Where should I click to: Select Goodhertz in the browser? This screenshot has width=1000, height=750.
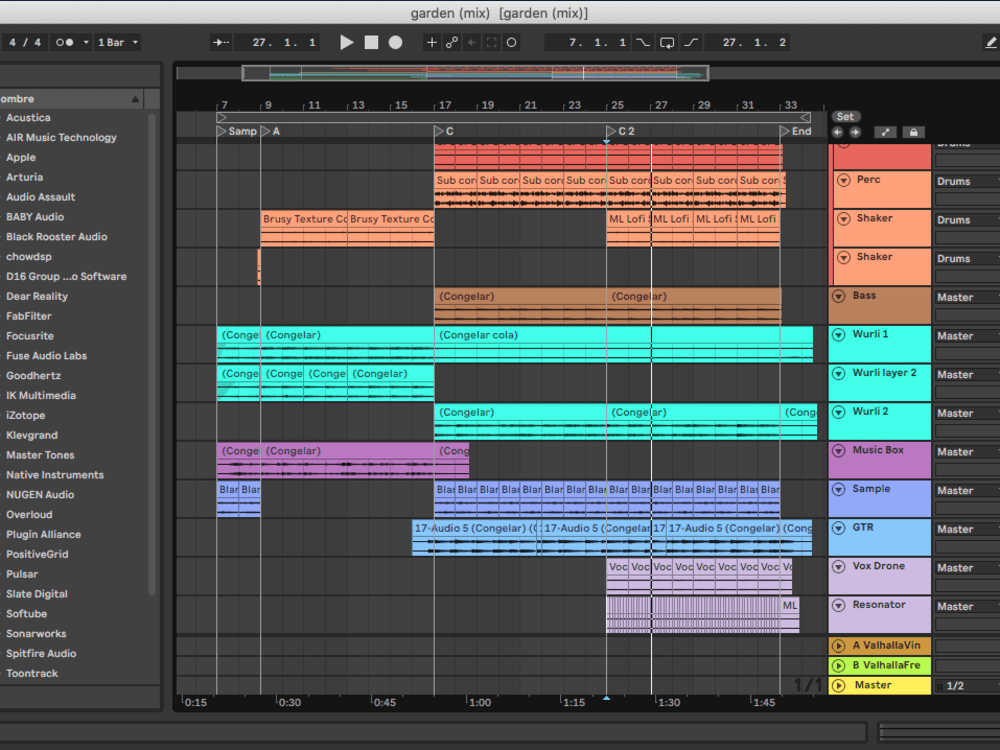pyautogui.click(x=33, y=376)
